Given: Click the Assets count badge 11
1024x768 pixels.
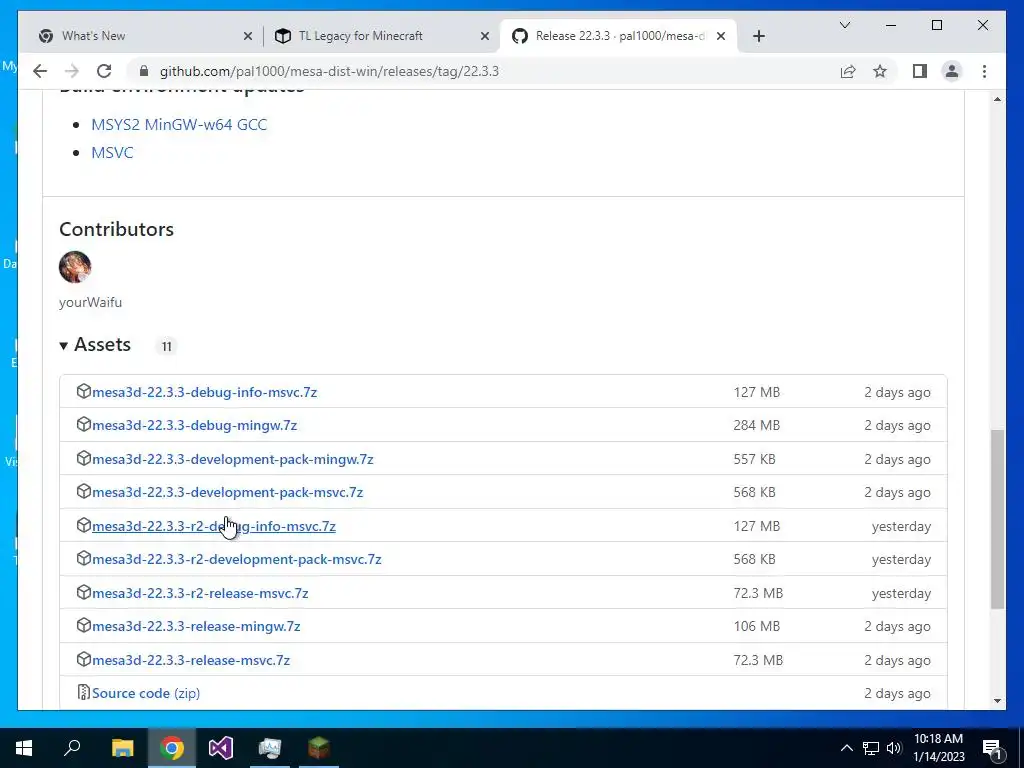Looking at the screenshot, I should [x=167, y=346].
